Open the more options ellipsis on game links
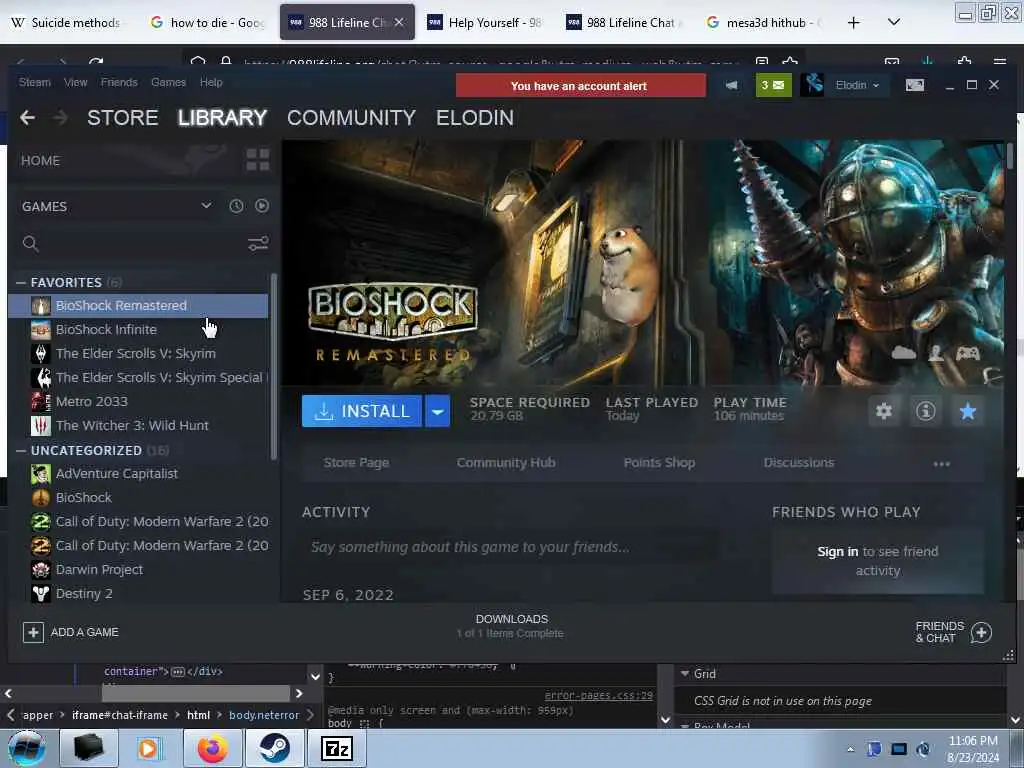Viewport: 1024px width, 768px height. tap(942, 464)
